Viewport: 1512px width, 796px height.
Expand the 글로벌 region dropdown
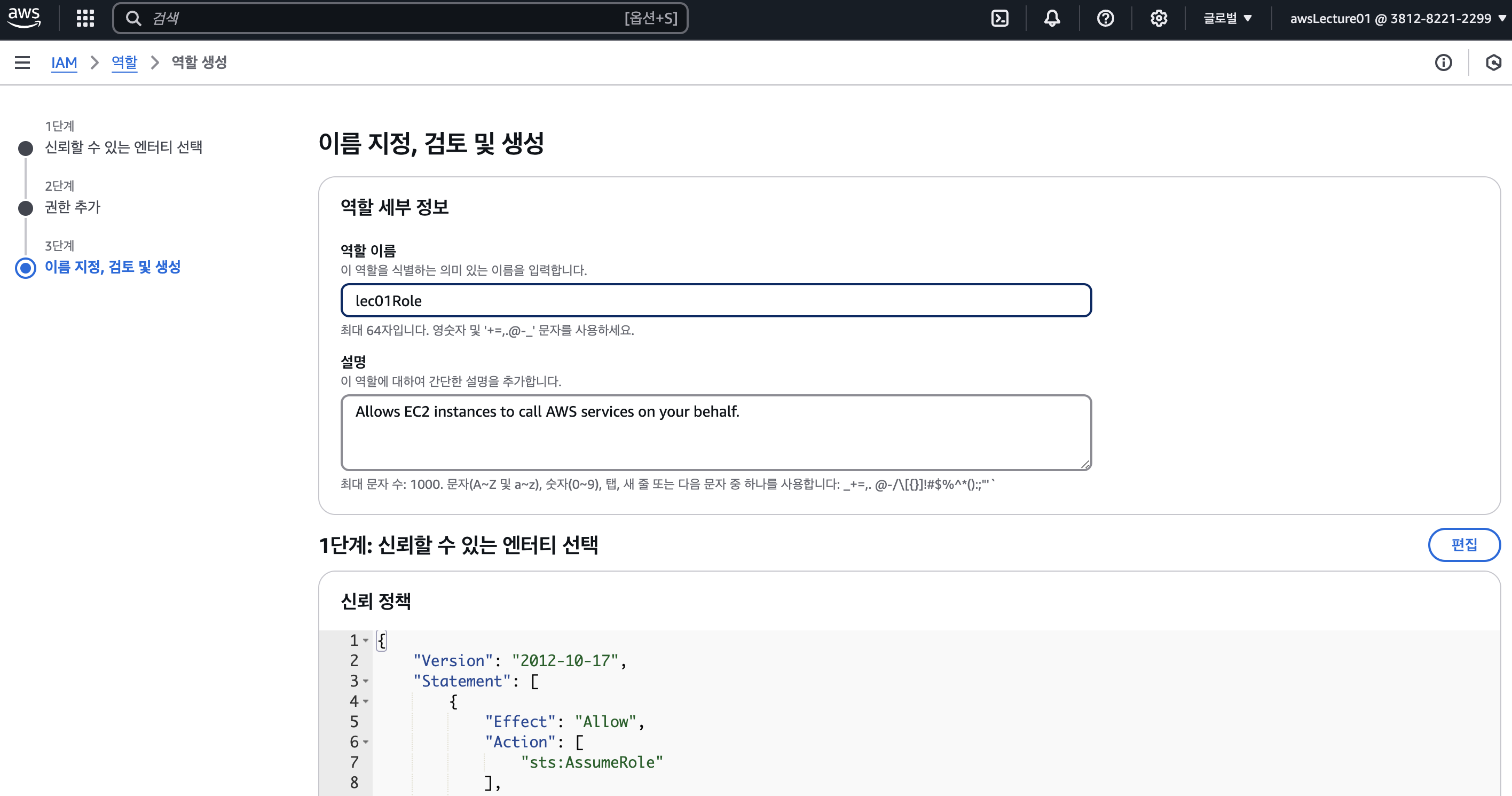[1228, 19]
